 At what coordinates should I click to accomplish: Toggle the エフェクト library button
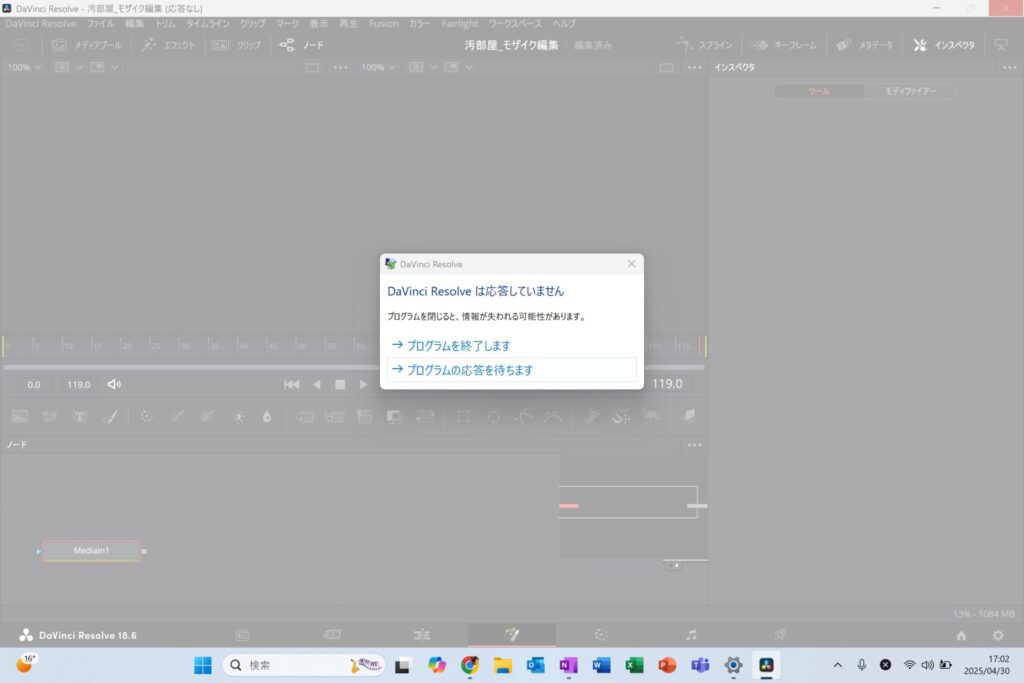168,45
